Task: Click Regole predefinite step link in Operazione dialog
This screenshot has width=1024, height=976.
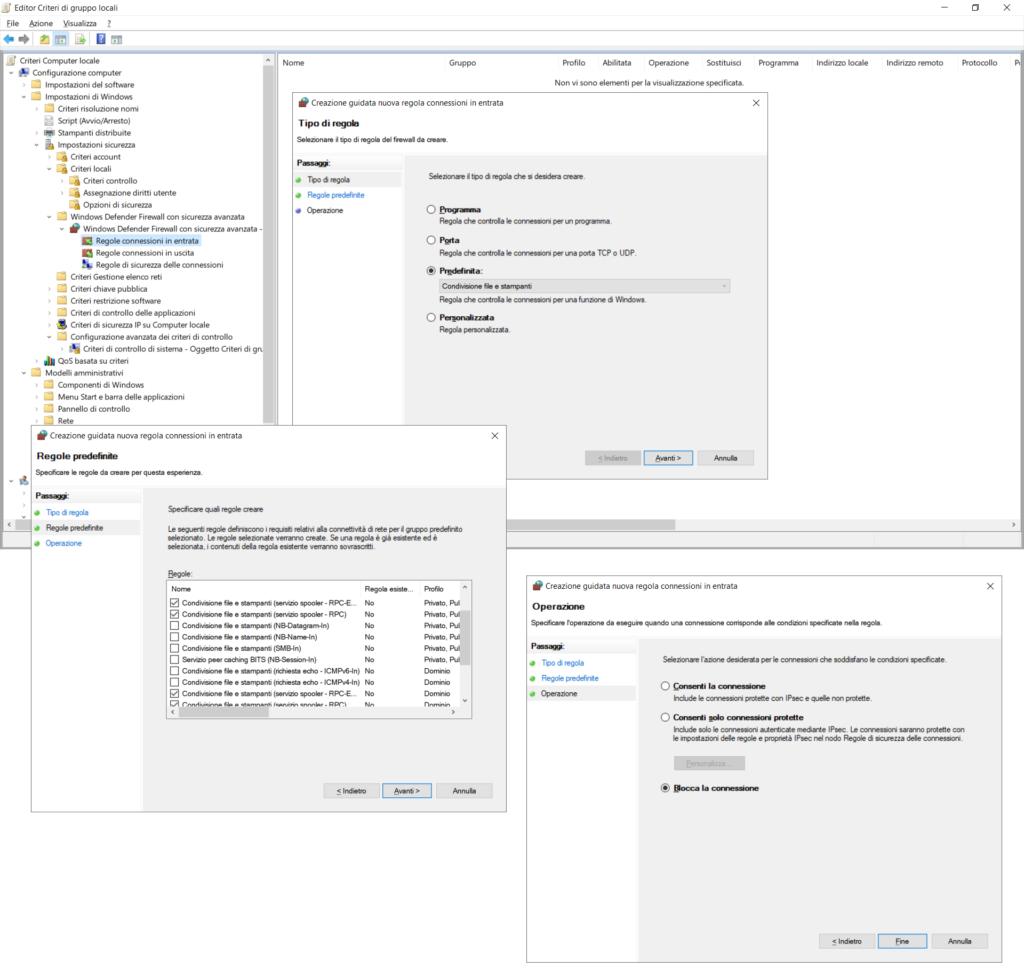Action: click(x=569, y=678)
